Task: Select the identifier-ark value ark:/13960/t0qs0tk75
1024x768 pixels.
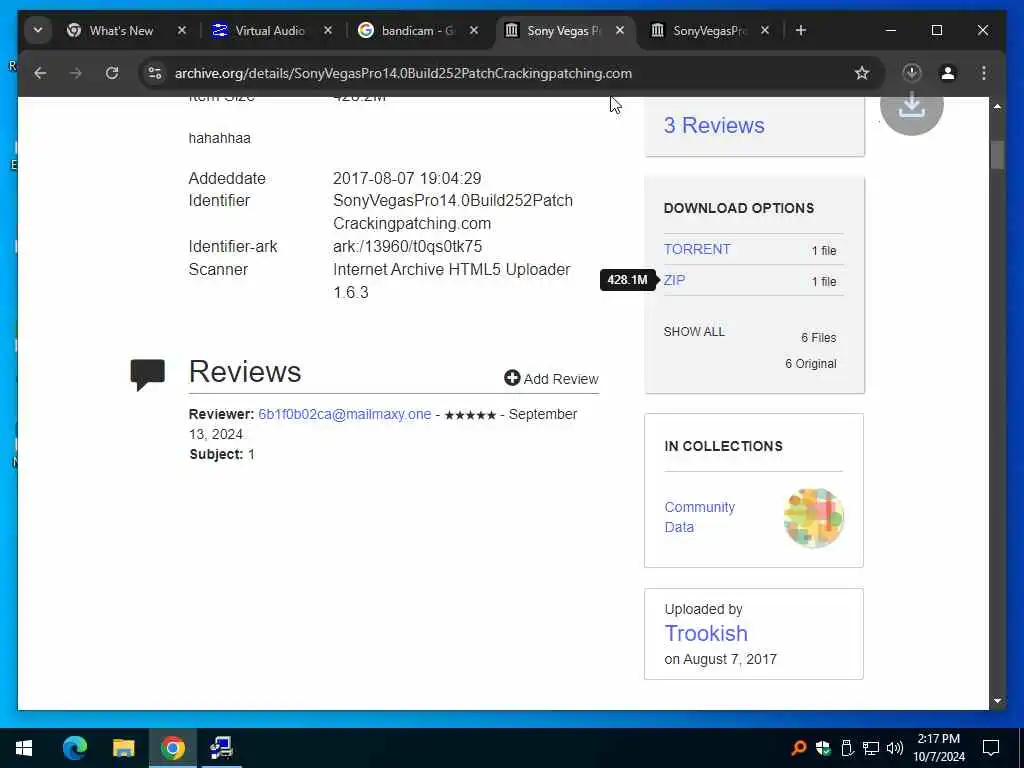Action: pos(408,246)
